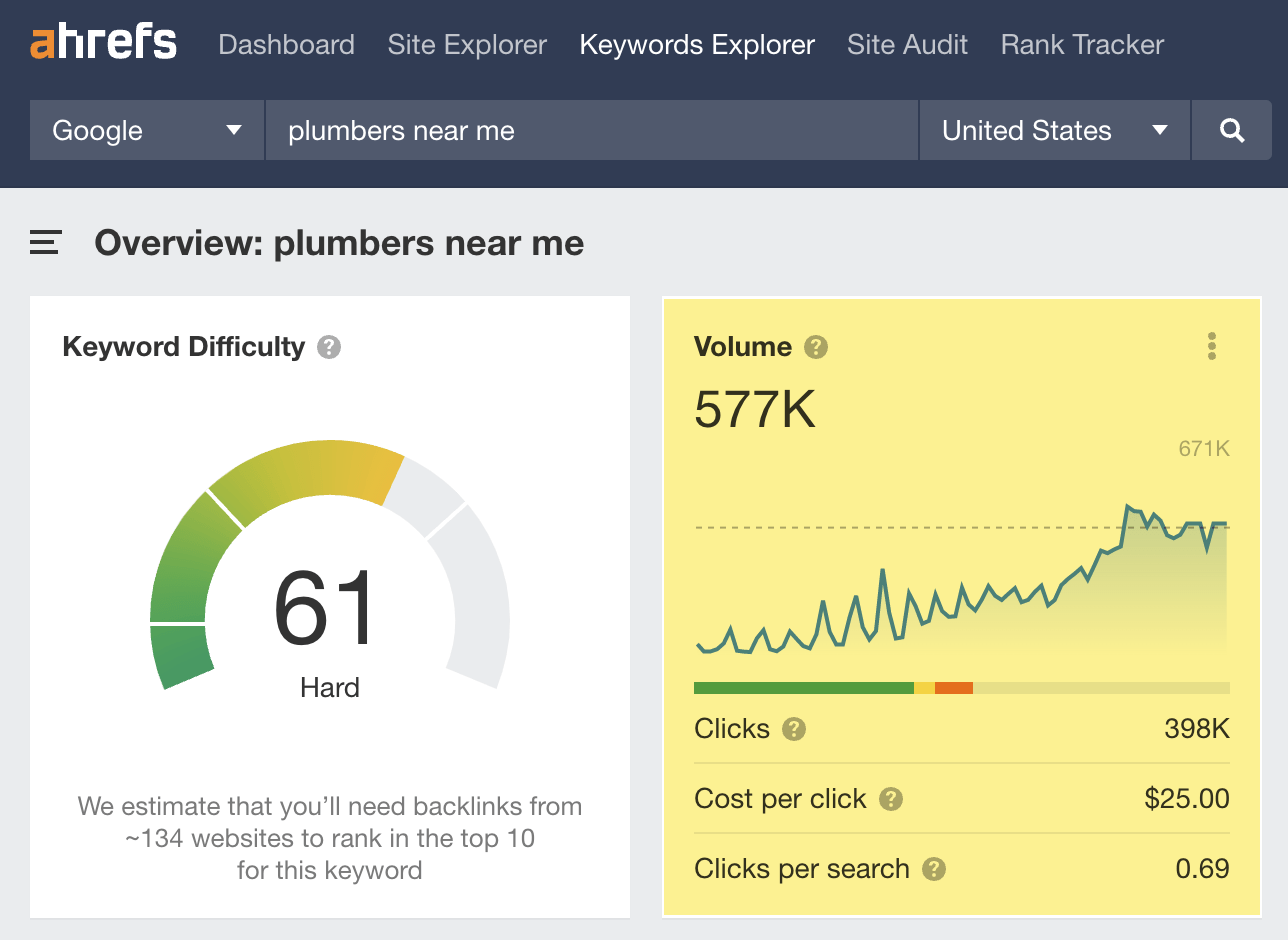1288x940 pixels.
Task: Open the hamburger menu beside Overview heading
Action: [x=44, y=242]
